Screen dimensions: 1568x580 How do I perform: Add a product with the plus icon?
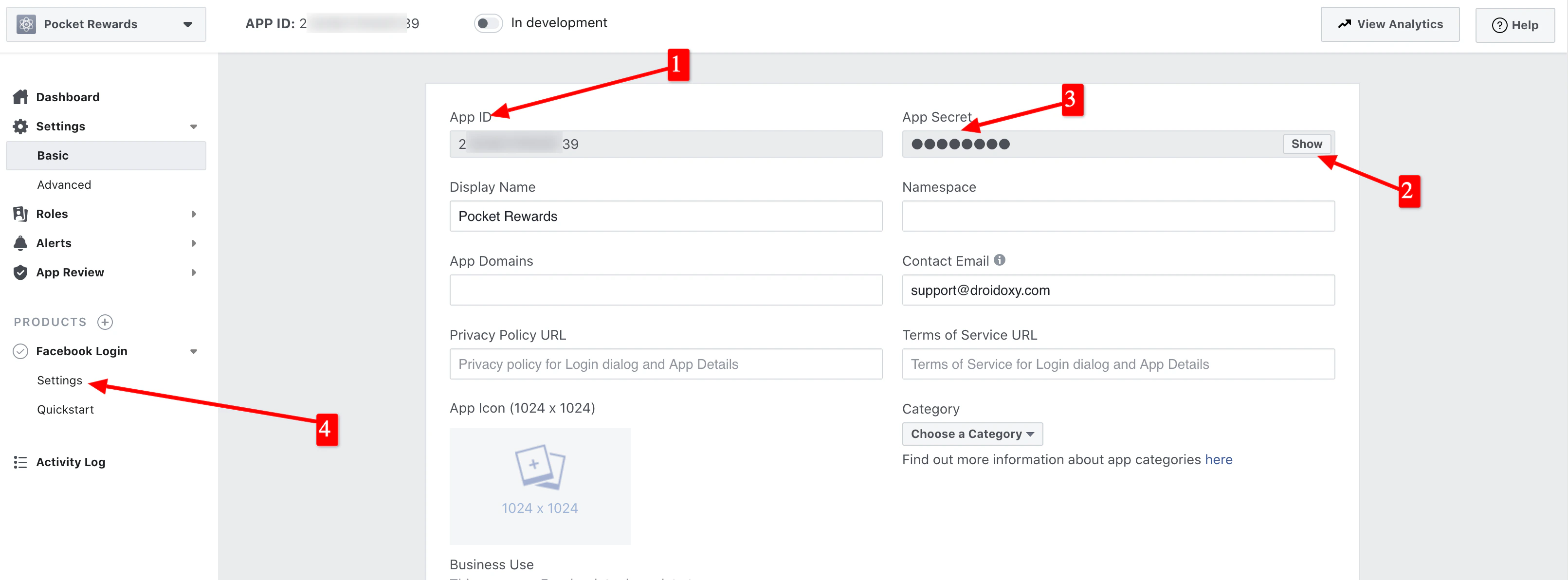(105, 322)
